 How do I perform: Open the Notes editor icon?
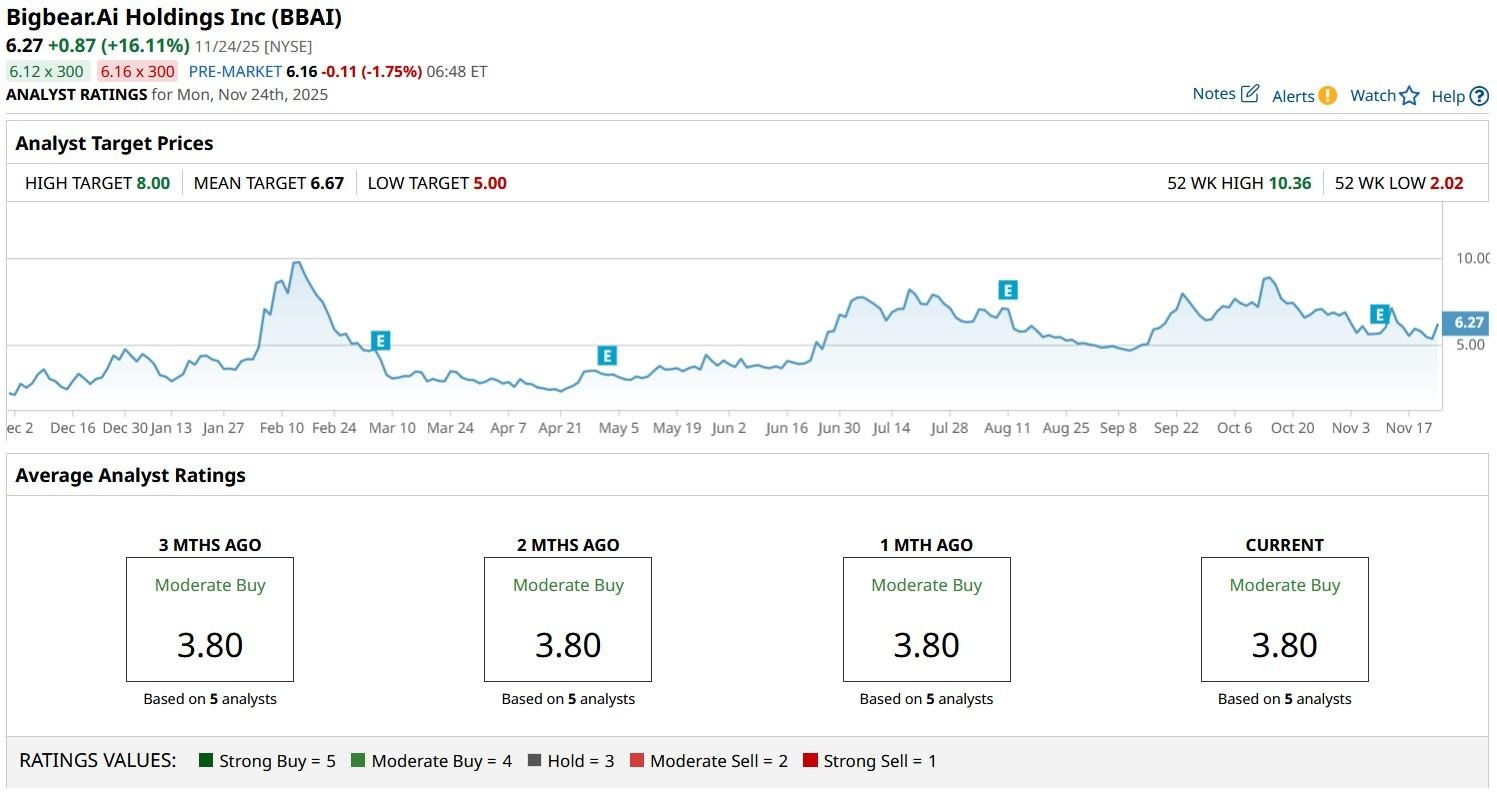1248,91
